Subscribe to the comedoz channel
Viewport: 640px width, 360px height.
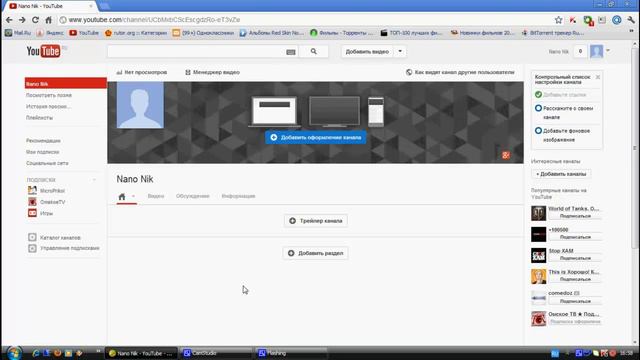pos(575,301)
